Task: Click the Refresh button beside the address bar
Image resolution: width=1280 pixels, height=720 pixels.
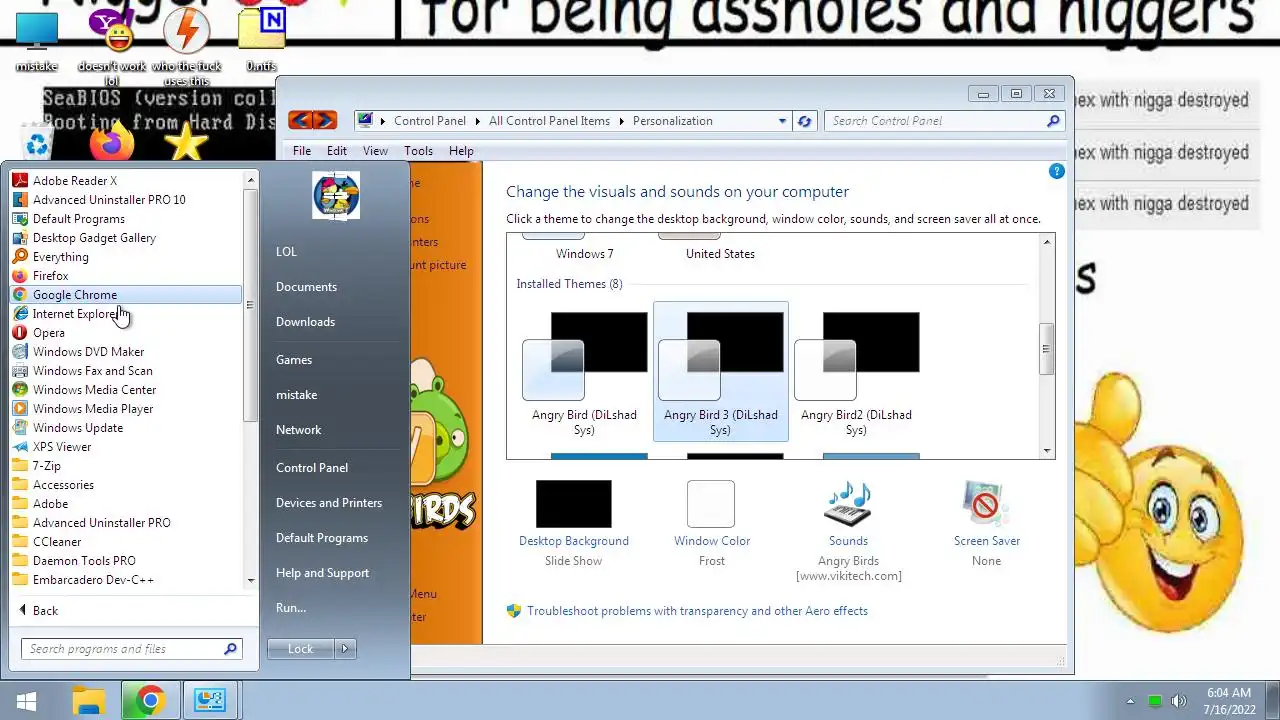Action: 804,121
